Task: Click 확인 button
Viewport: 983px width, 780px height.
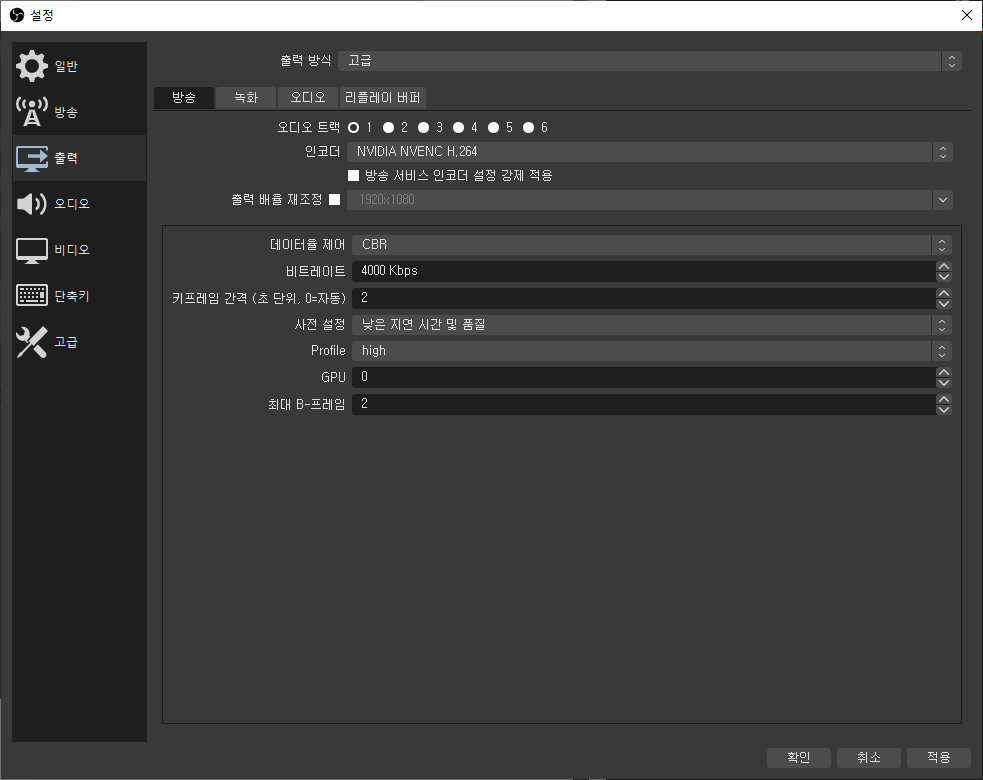Action: click(x=799, y=757)
